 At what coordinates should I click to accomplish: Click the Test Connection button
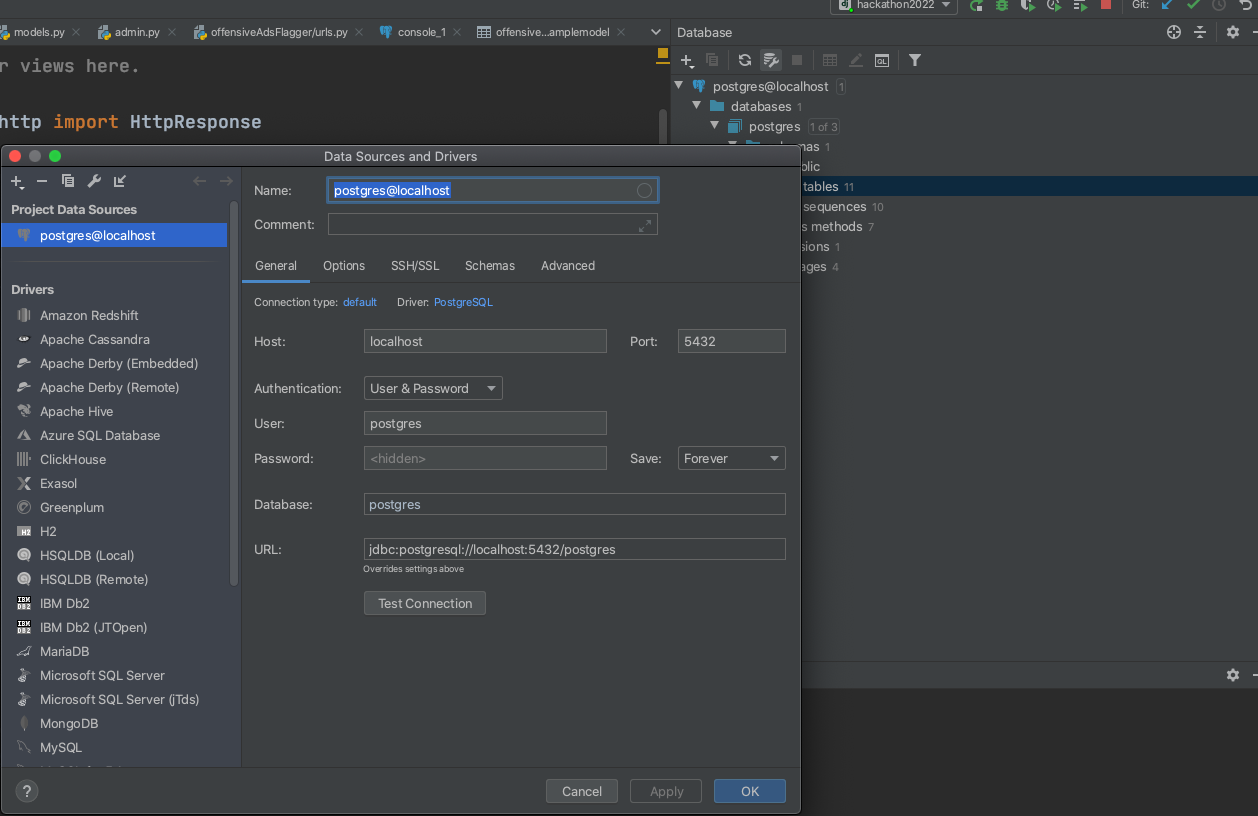point(425,603)
